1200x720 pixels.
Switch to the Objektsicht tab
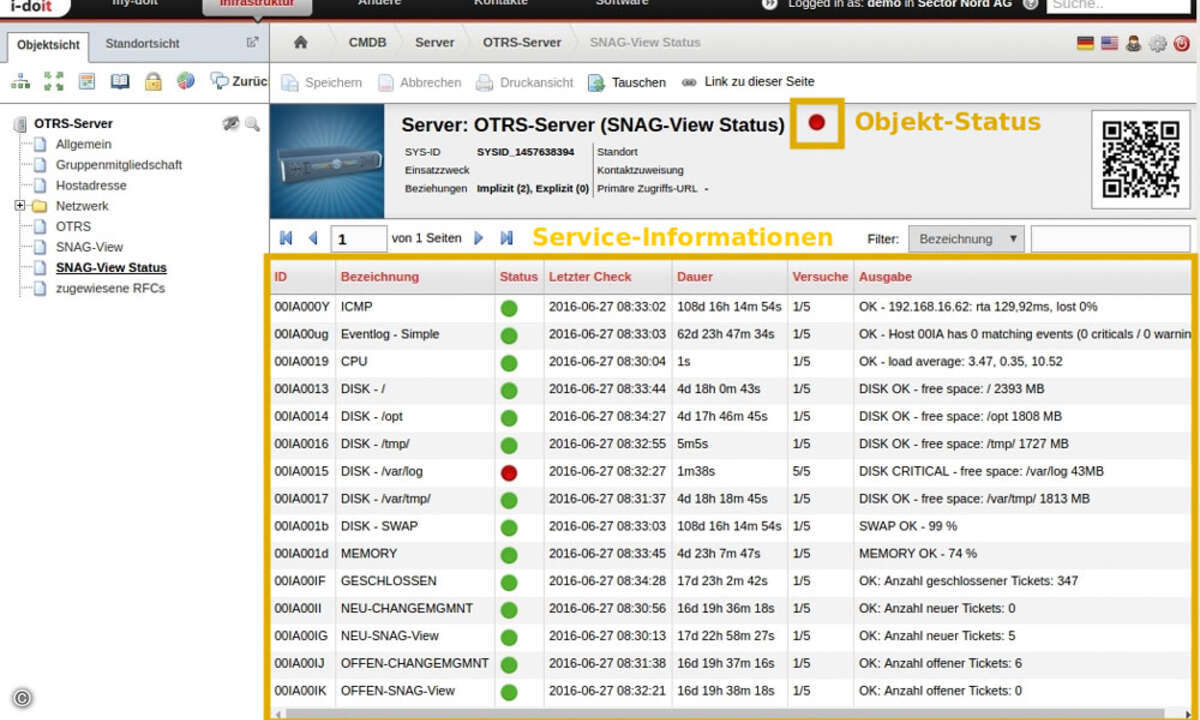[48, 45]
